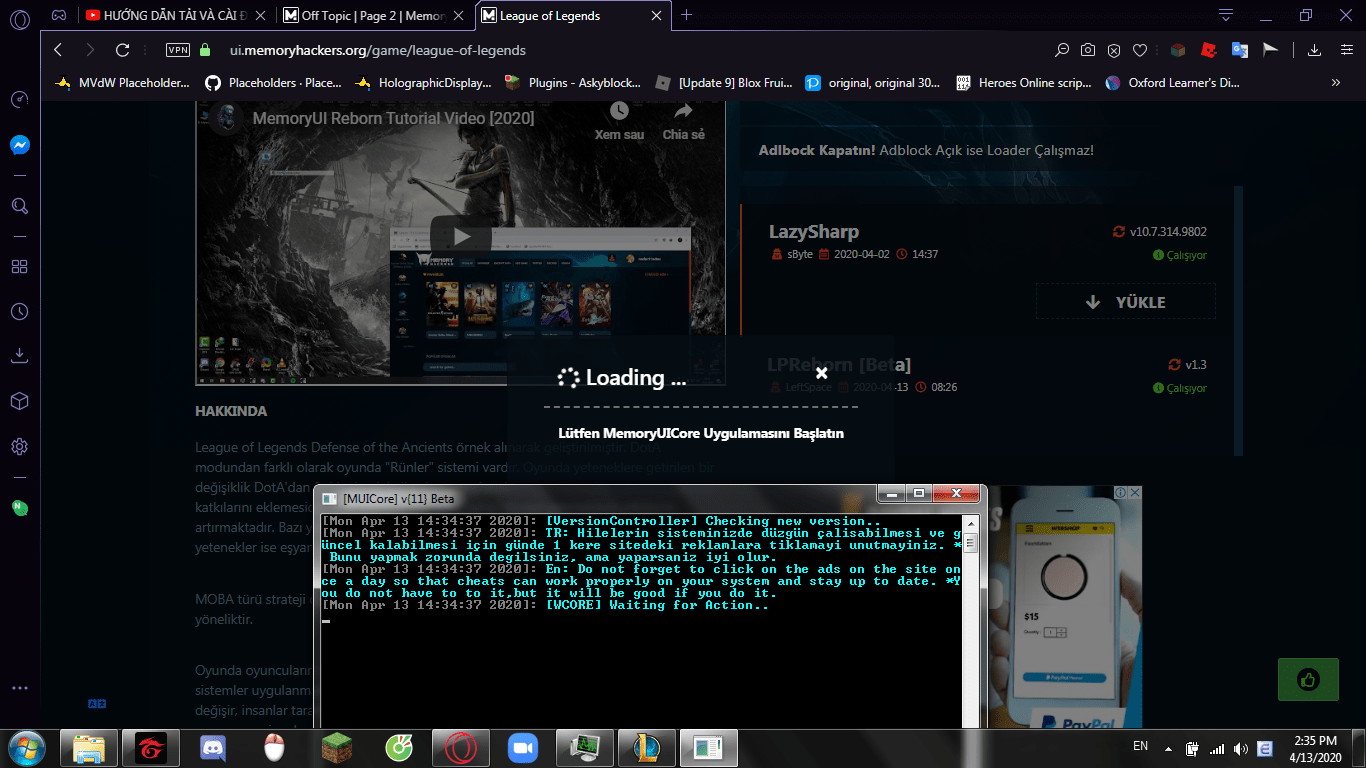Open History from the sidebar clock icon

(19, 312)
